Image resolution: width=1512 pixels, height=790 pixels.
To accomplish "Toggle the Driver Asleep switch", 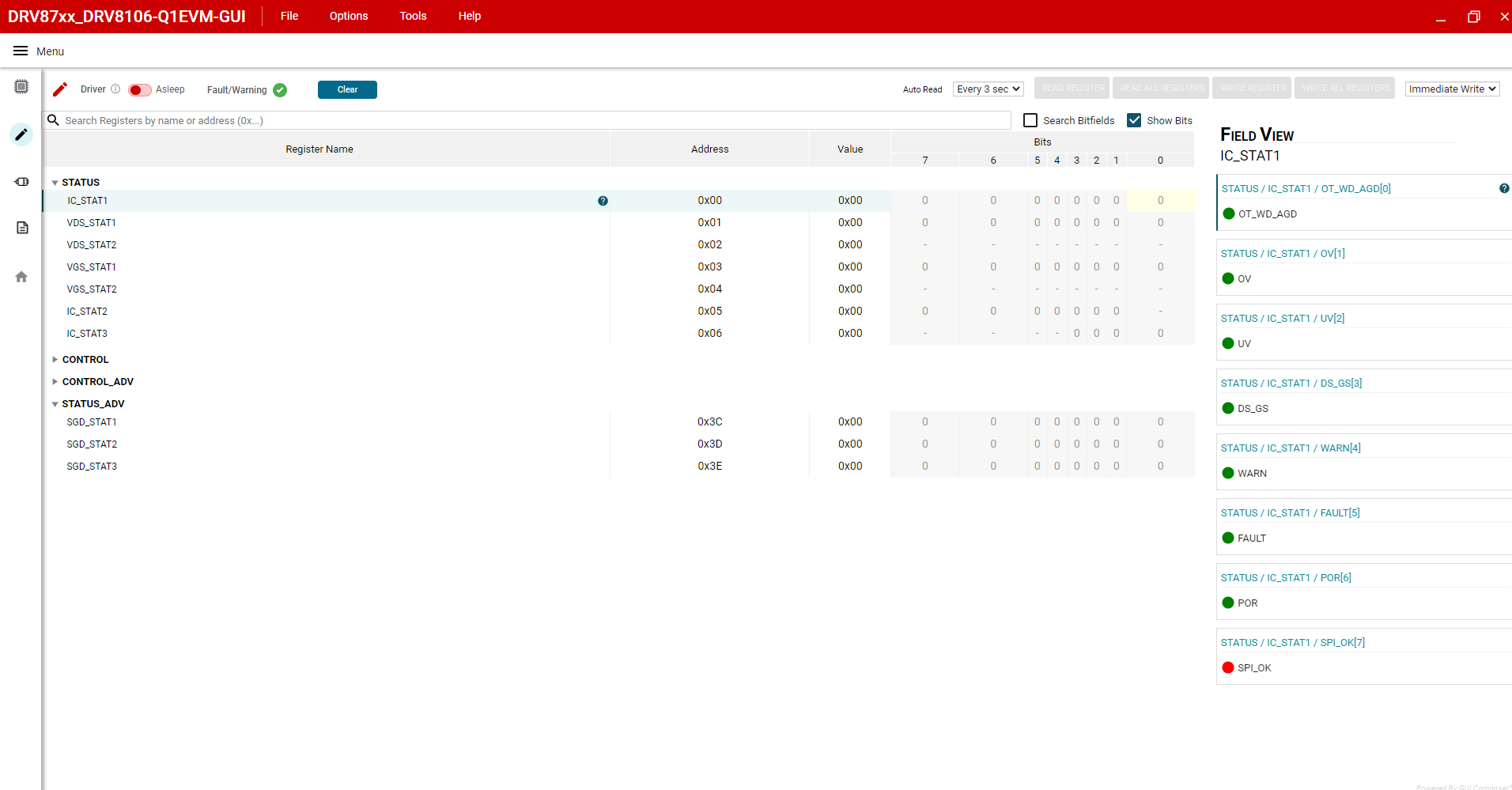I will tap(140, 90).
